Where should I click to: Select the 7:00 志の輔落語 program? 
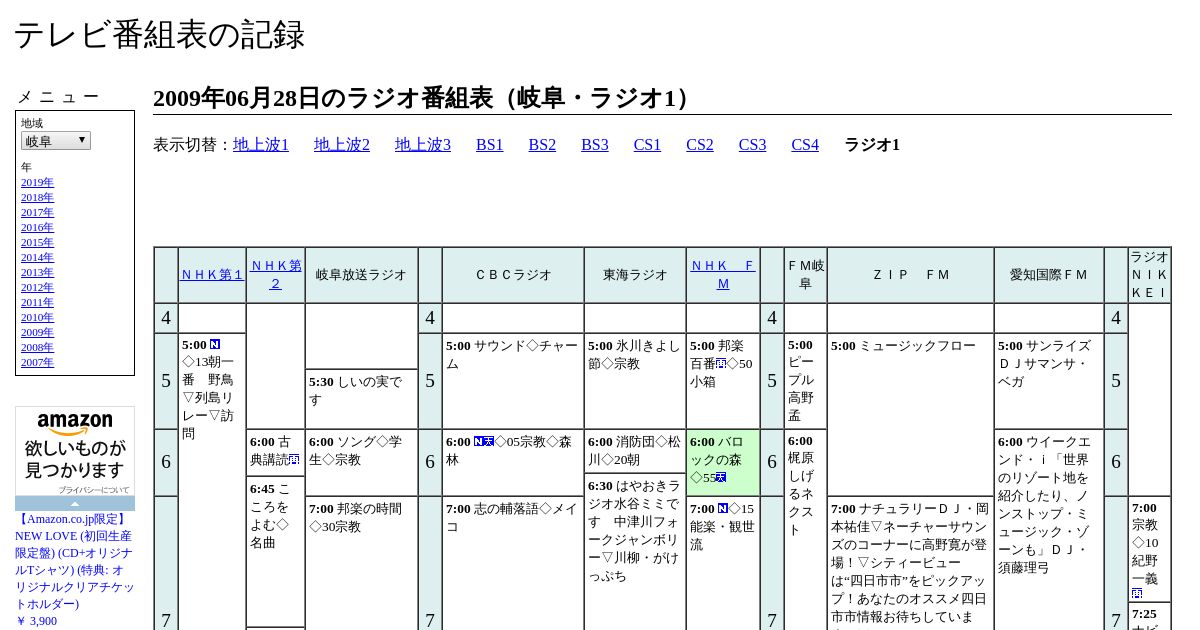pos(513,563)
